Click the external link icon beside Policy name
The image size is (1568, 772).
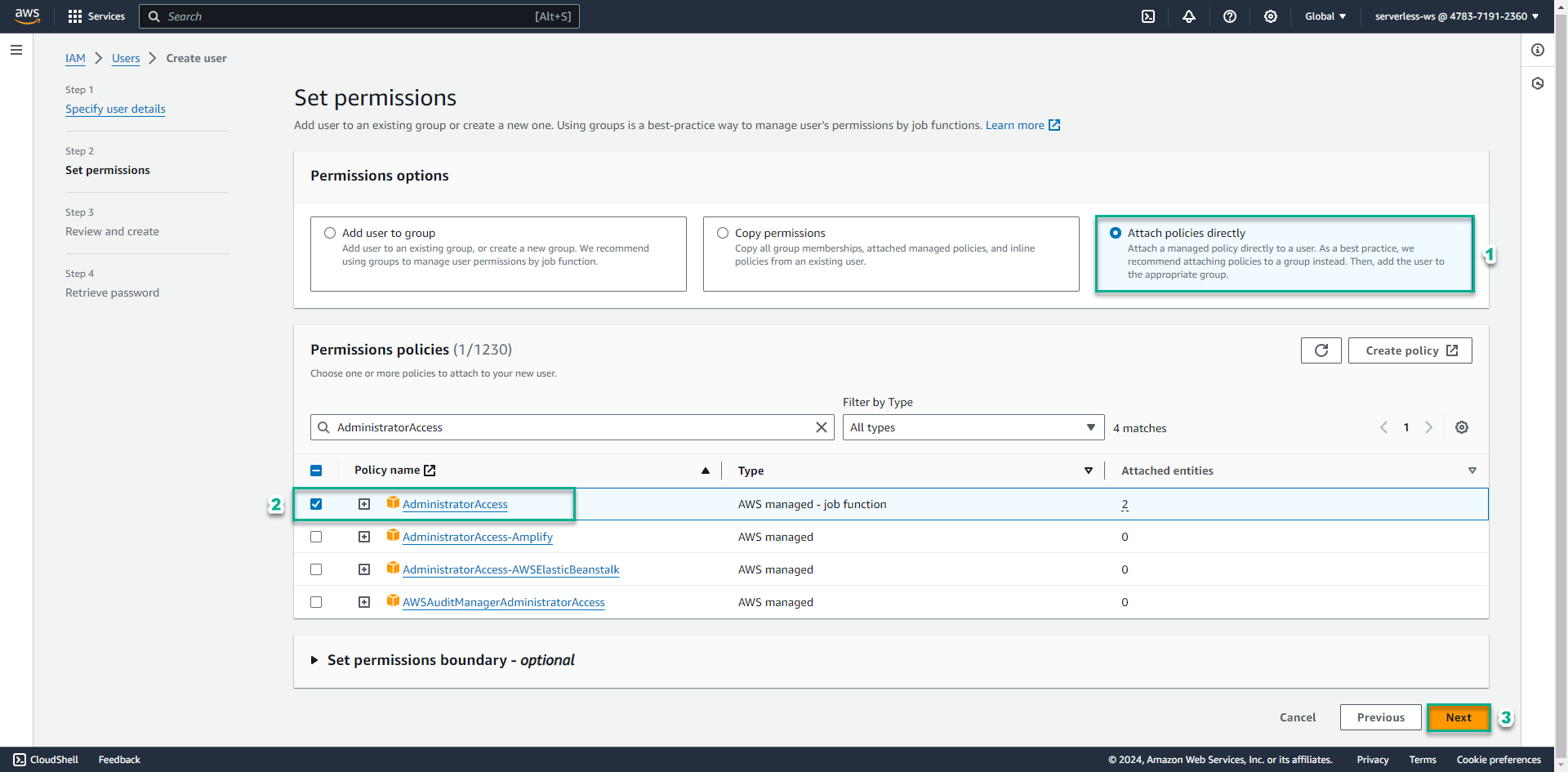(430, 471)
